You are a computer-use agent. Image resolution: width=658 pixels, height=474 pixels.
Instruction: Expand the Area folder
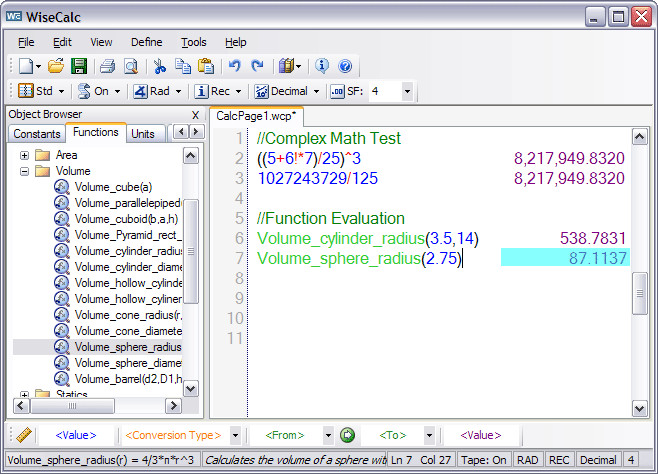24,155
